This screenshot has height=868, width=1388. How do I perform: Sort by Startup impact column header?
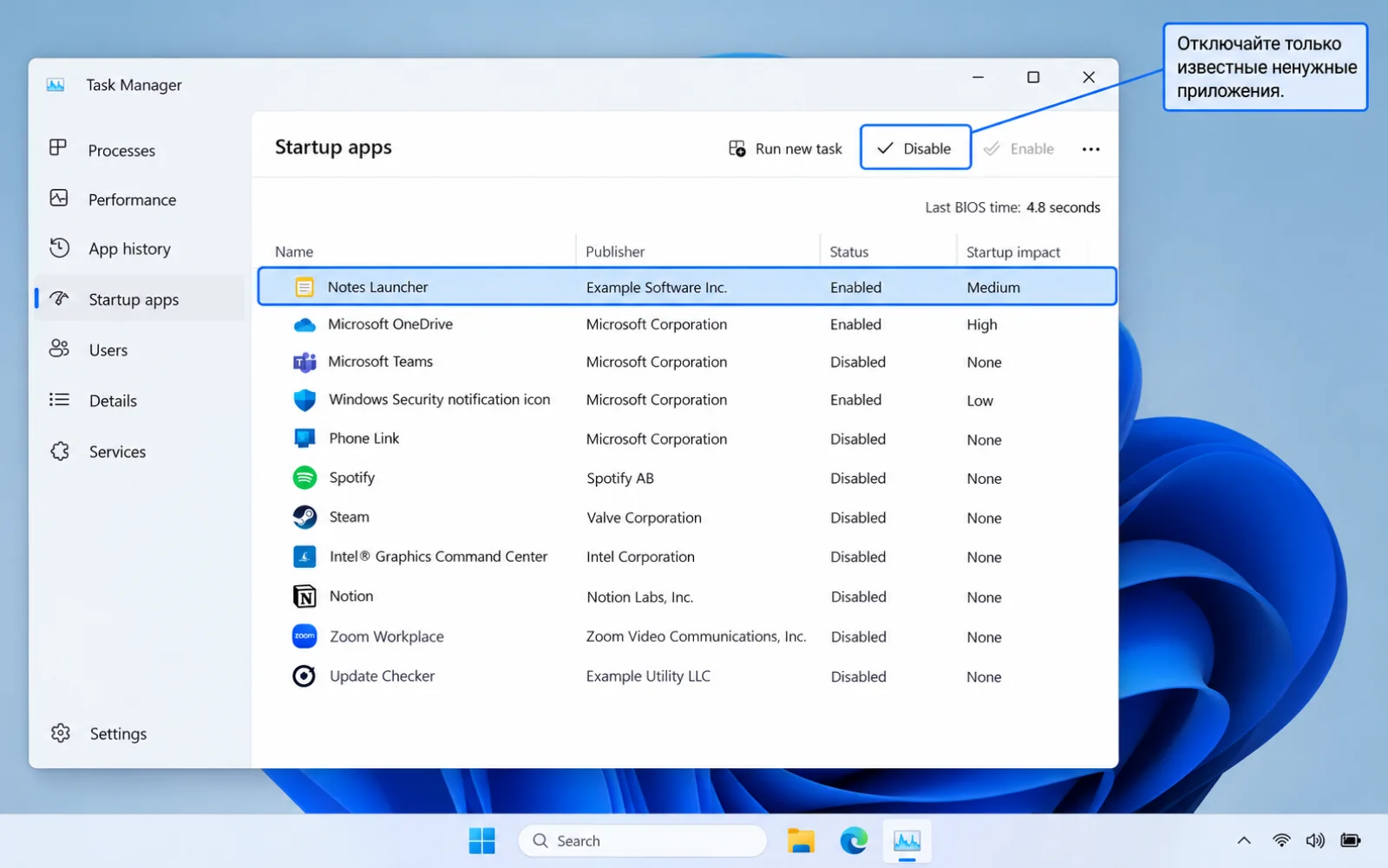coord(1013,251)
